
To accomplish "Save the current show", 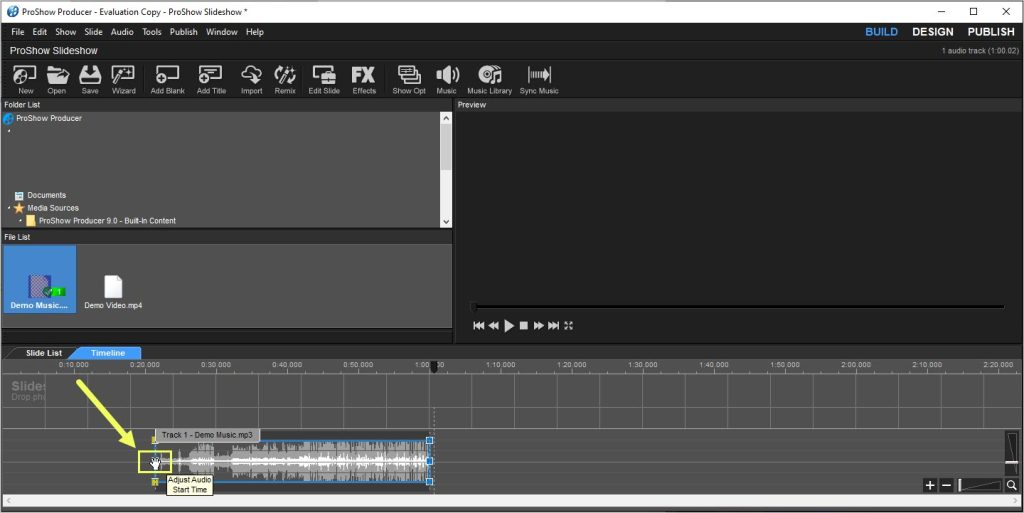I will point(90,80).
